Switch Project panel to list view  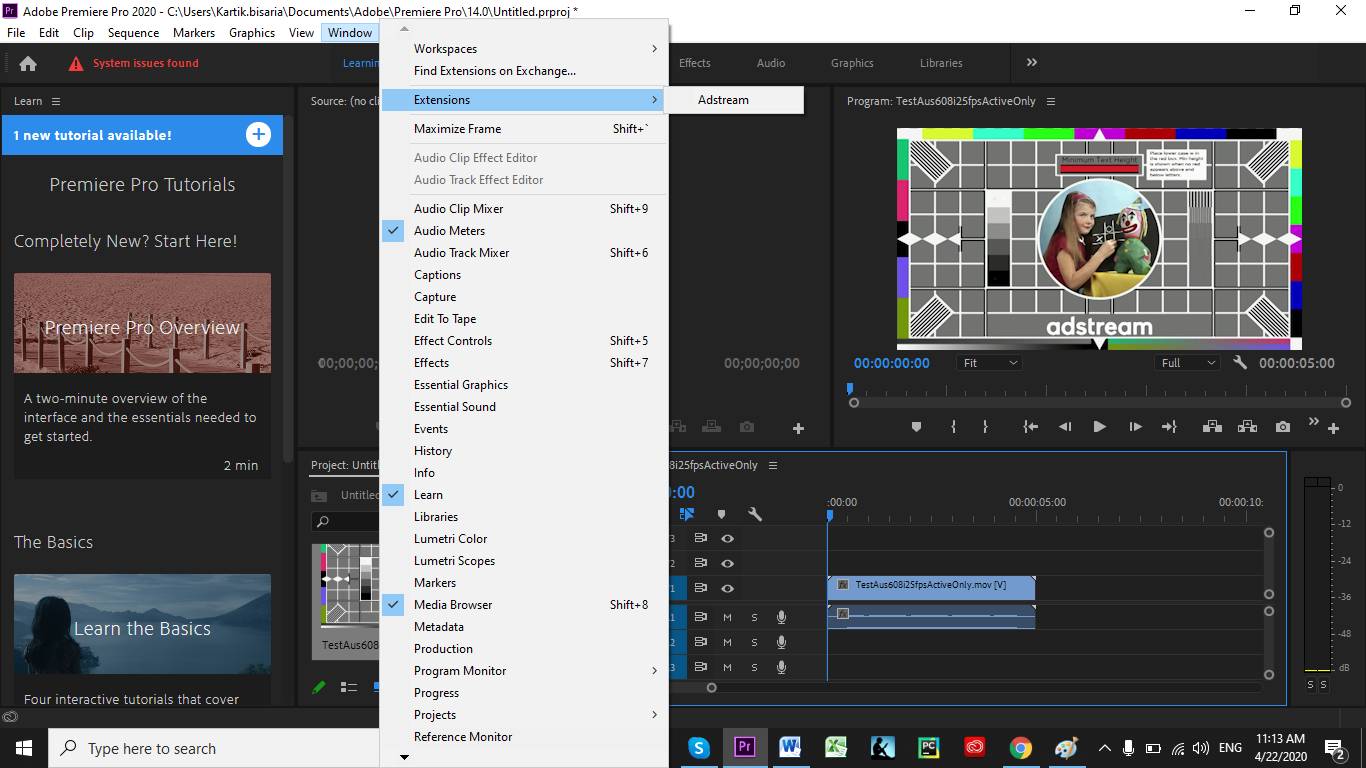coord(349,687)
